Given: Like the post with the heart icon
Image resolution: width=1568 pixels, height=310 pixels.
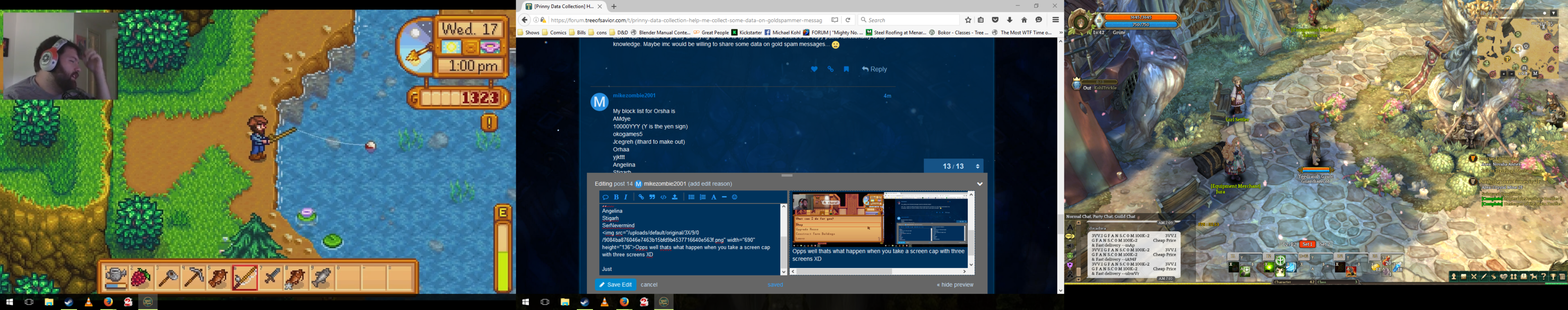Looking at the screenshot, I should 814,70.
